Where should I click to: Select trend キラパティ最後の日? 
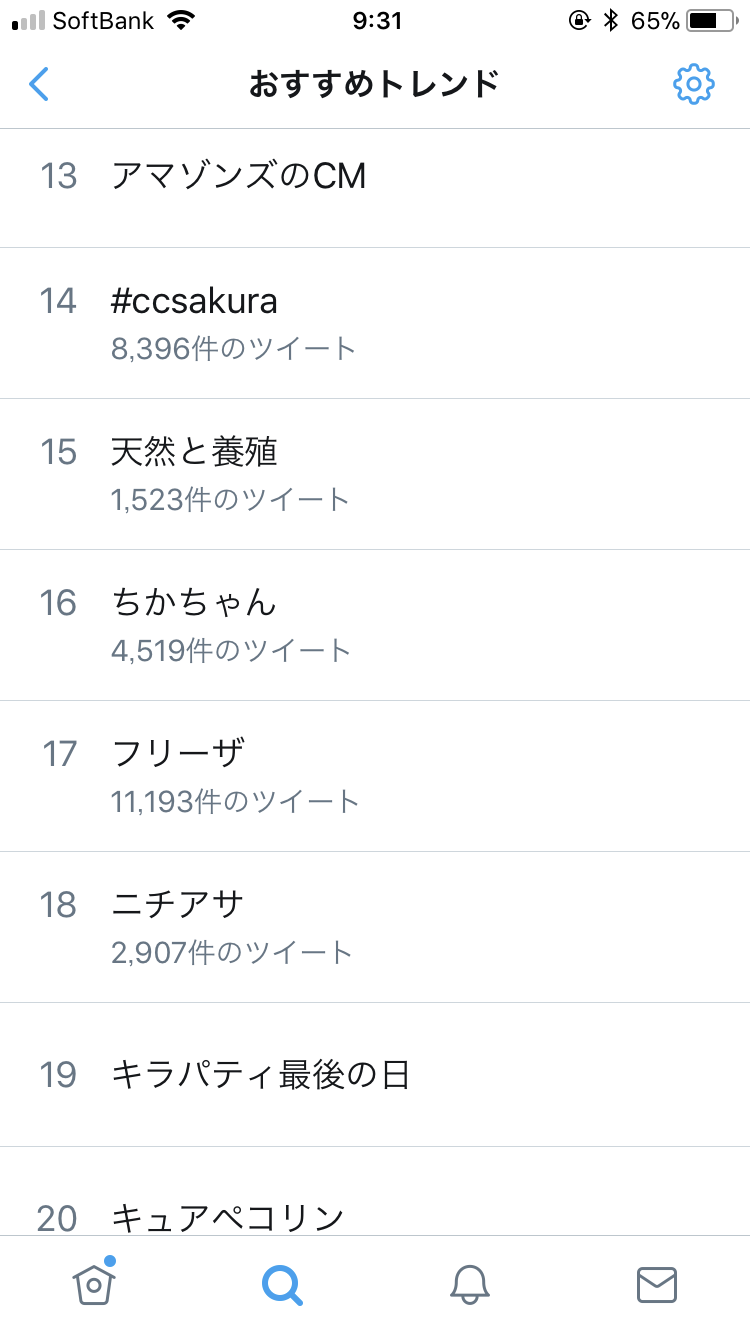[261, 1075]
